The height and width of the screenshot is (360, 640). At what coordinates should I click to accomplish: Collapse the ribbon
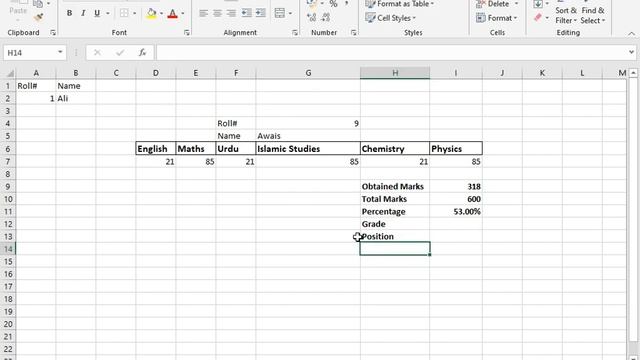coord(631,33)
